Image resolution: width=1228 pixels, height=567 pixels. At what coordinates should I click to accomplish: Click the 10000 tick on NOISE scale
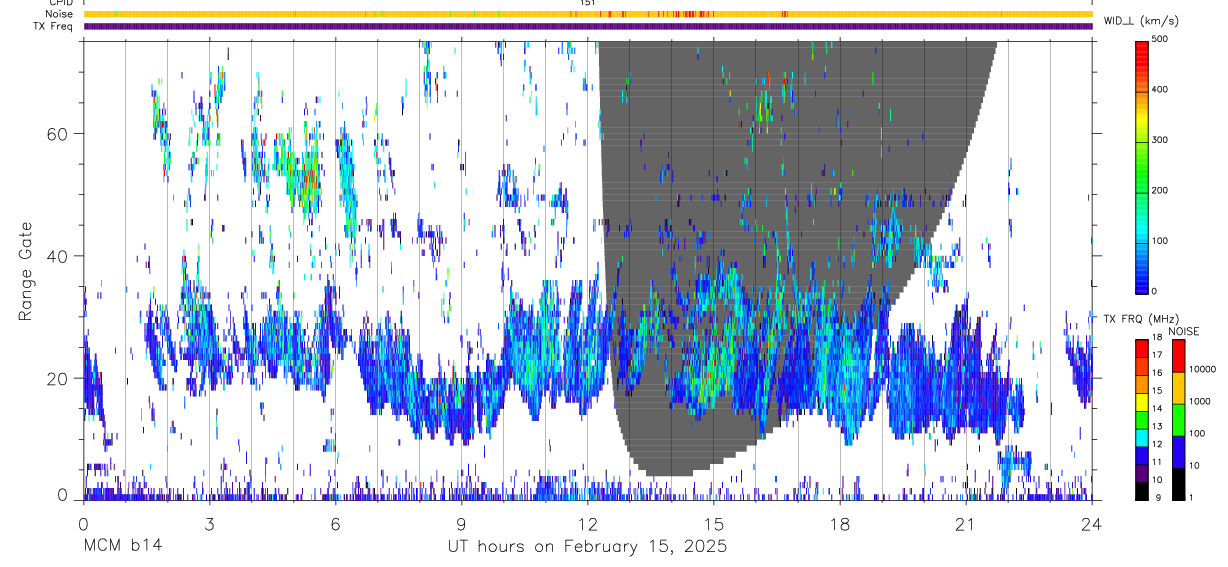click(1203, 369)
